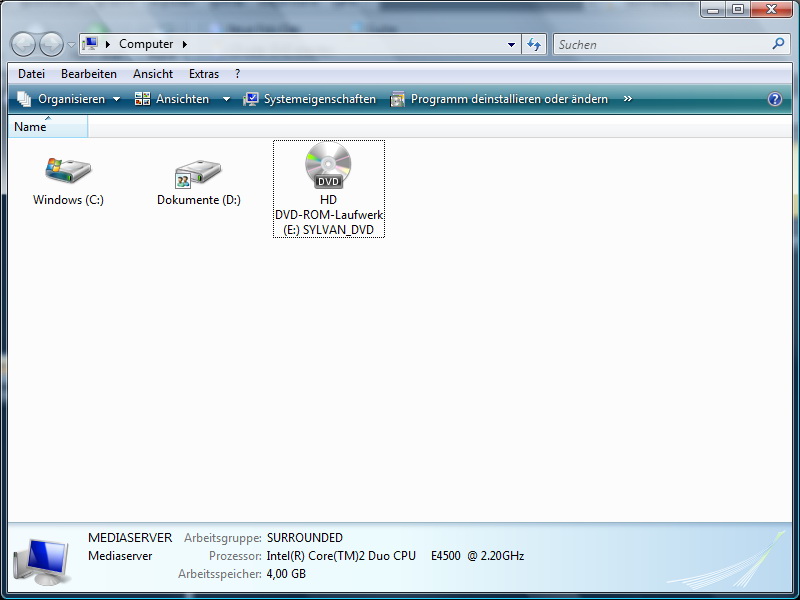Click the 4,00 GB memory value
This screenshot has width=800, height=600.
click(286, 573)
